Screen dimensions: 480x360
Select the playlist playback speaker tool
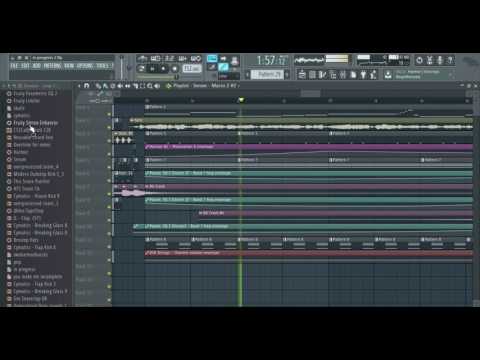click(x=157, y=86)
